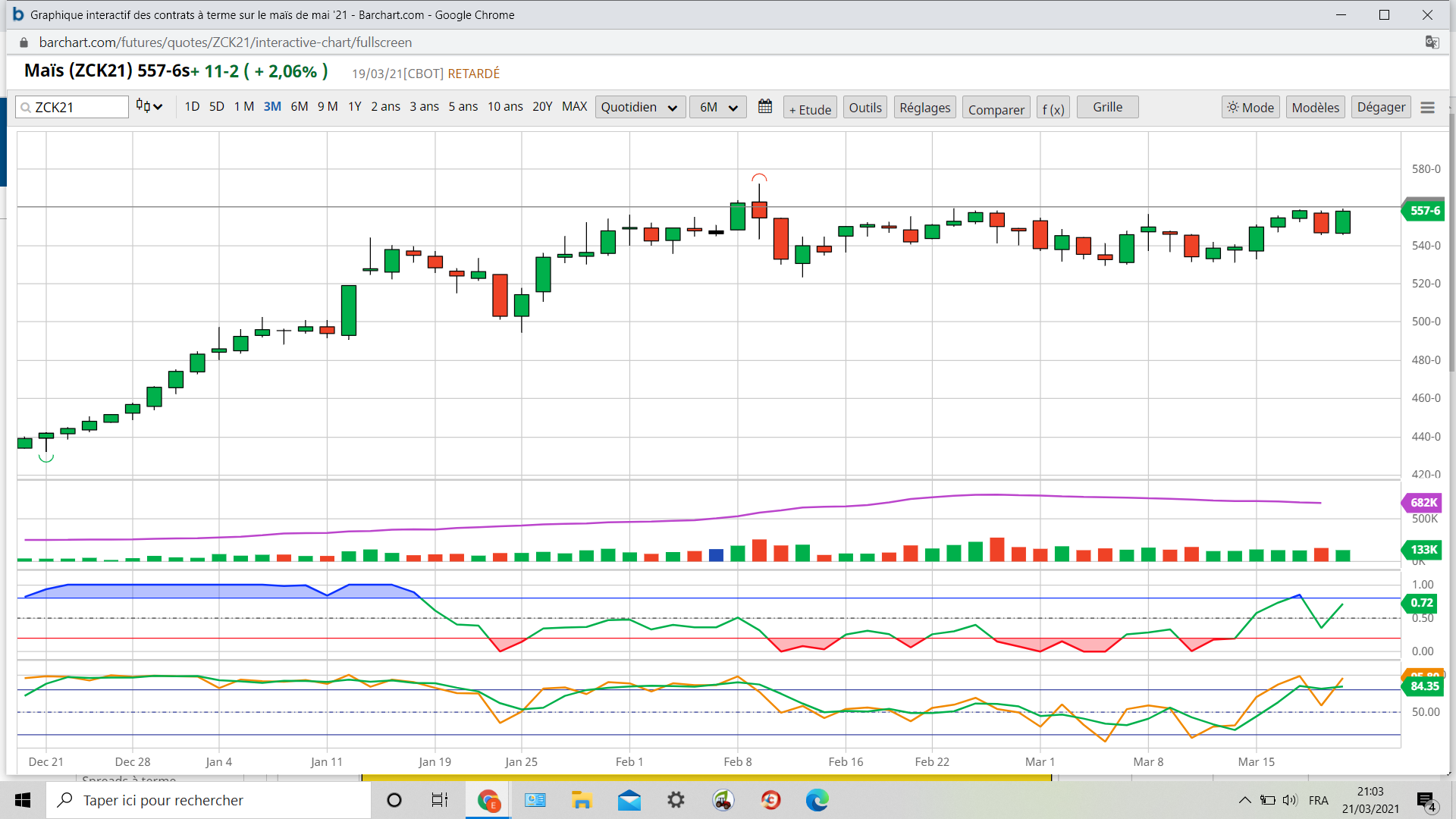Image resolution: width=1456 pixels, height=819 pixels.
Task: Toggle light/dark Mode button
Action: click(x=1250, y=108)
